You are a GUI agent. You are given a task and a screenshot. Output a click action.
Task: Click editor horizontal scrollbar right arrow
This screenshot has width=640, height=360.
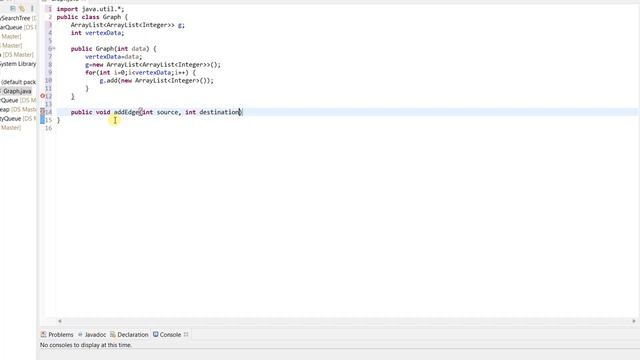(x=633, y=321)
